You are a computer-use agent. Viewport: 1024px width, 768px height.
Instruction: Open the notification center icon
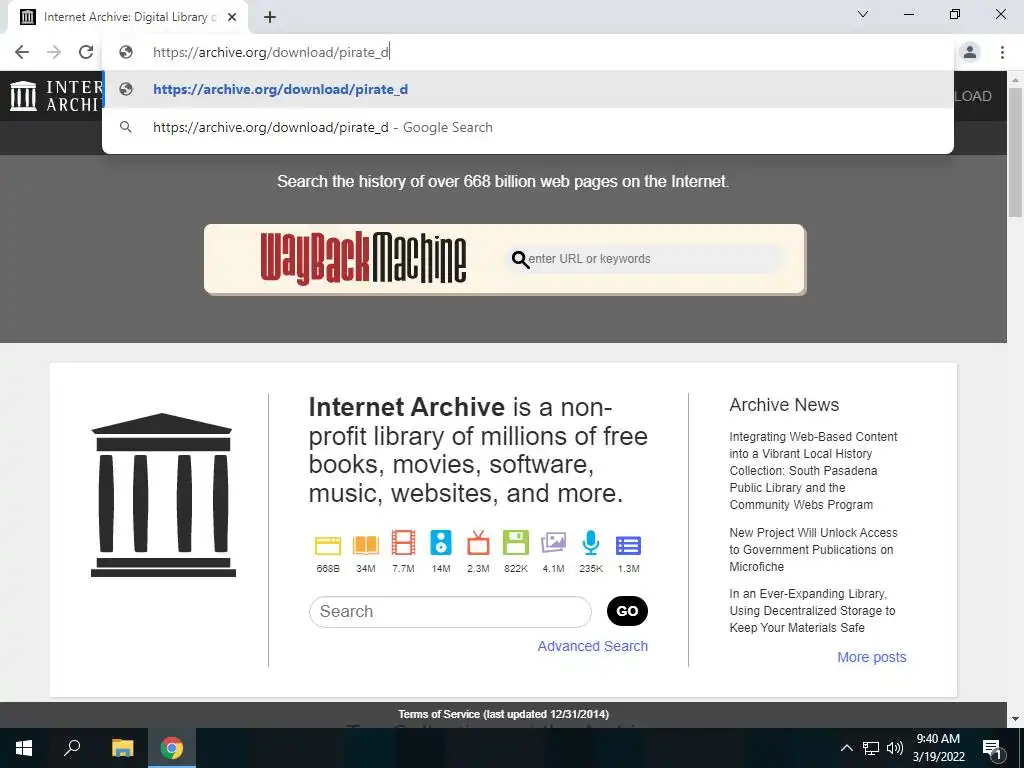point(992,748)
